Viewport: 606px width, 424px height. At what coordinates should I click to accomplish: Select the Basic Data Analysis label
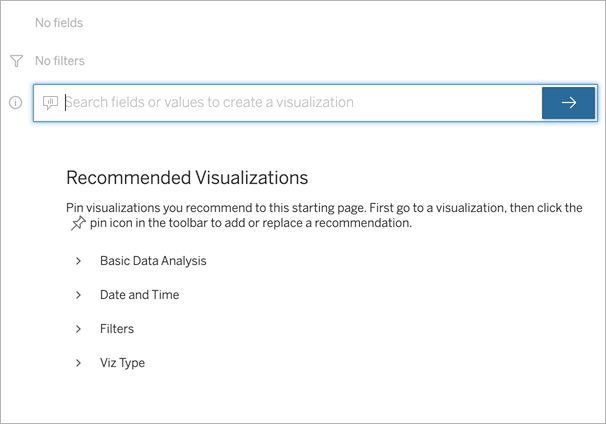point(153,261)
